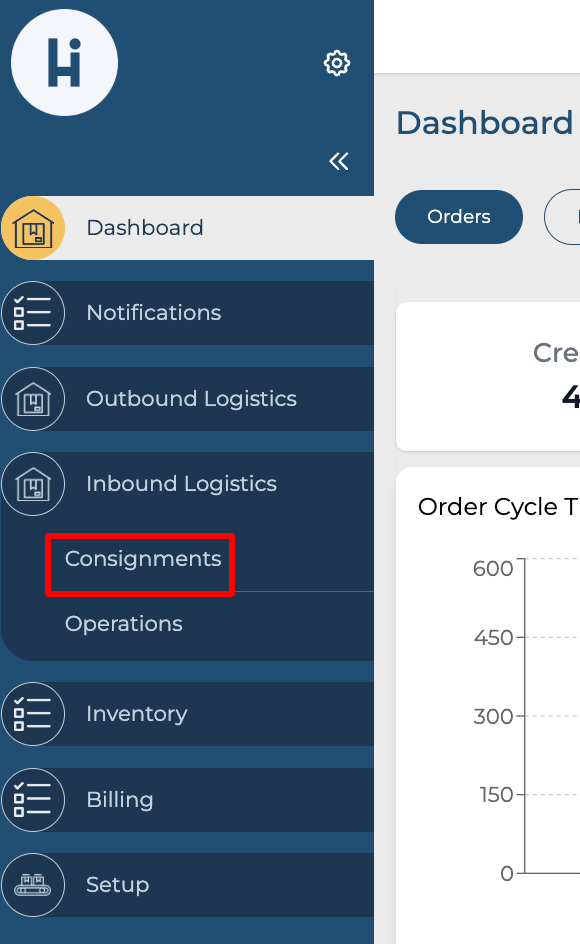Open the Setup menu label
This screenshot has width=580, height=944.
point(117,885)
